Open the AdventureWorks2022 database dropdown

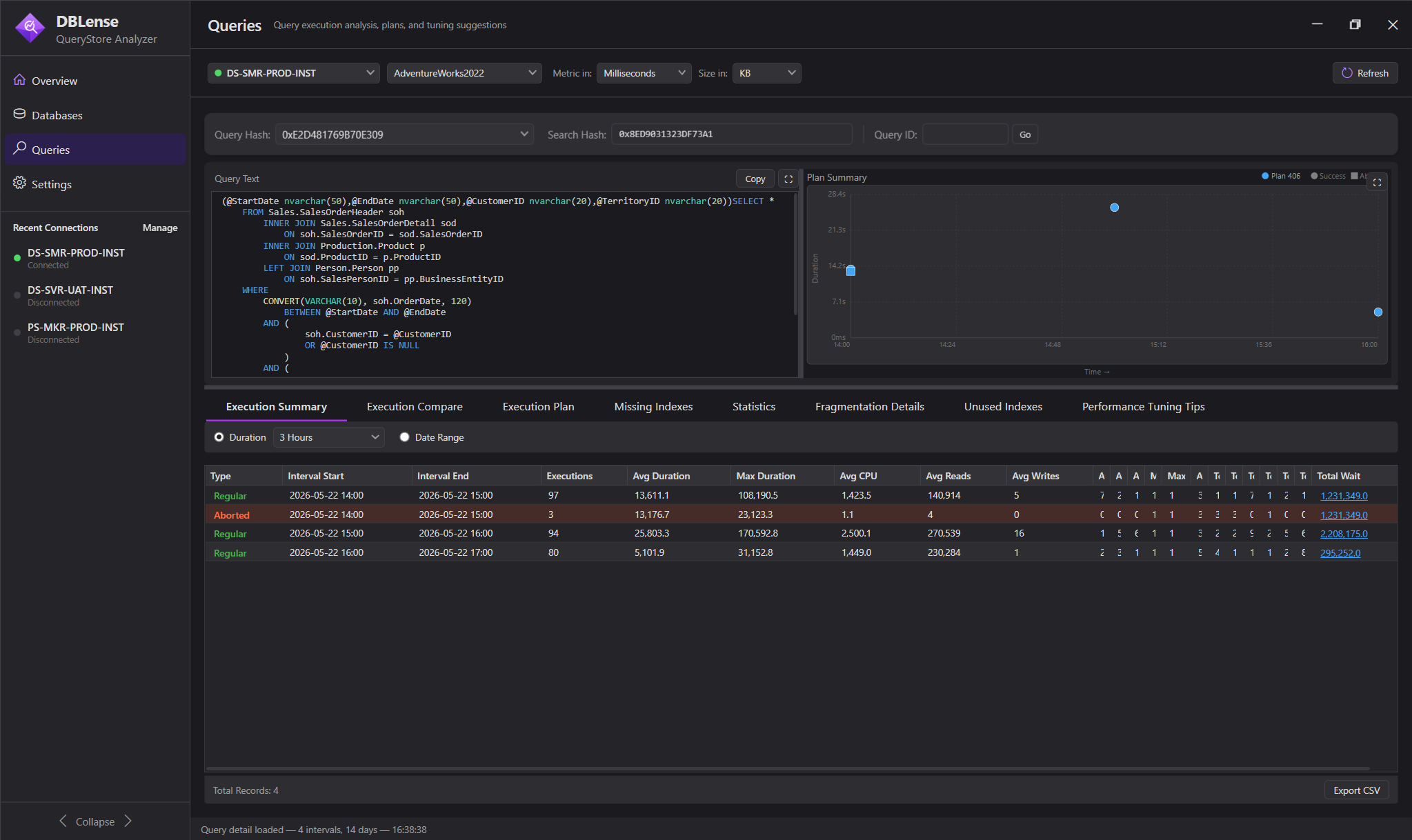point(464,73)
